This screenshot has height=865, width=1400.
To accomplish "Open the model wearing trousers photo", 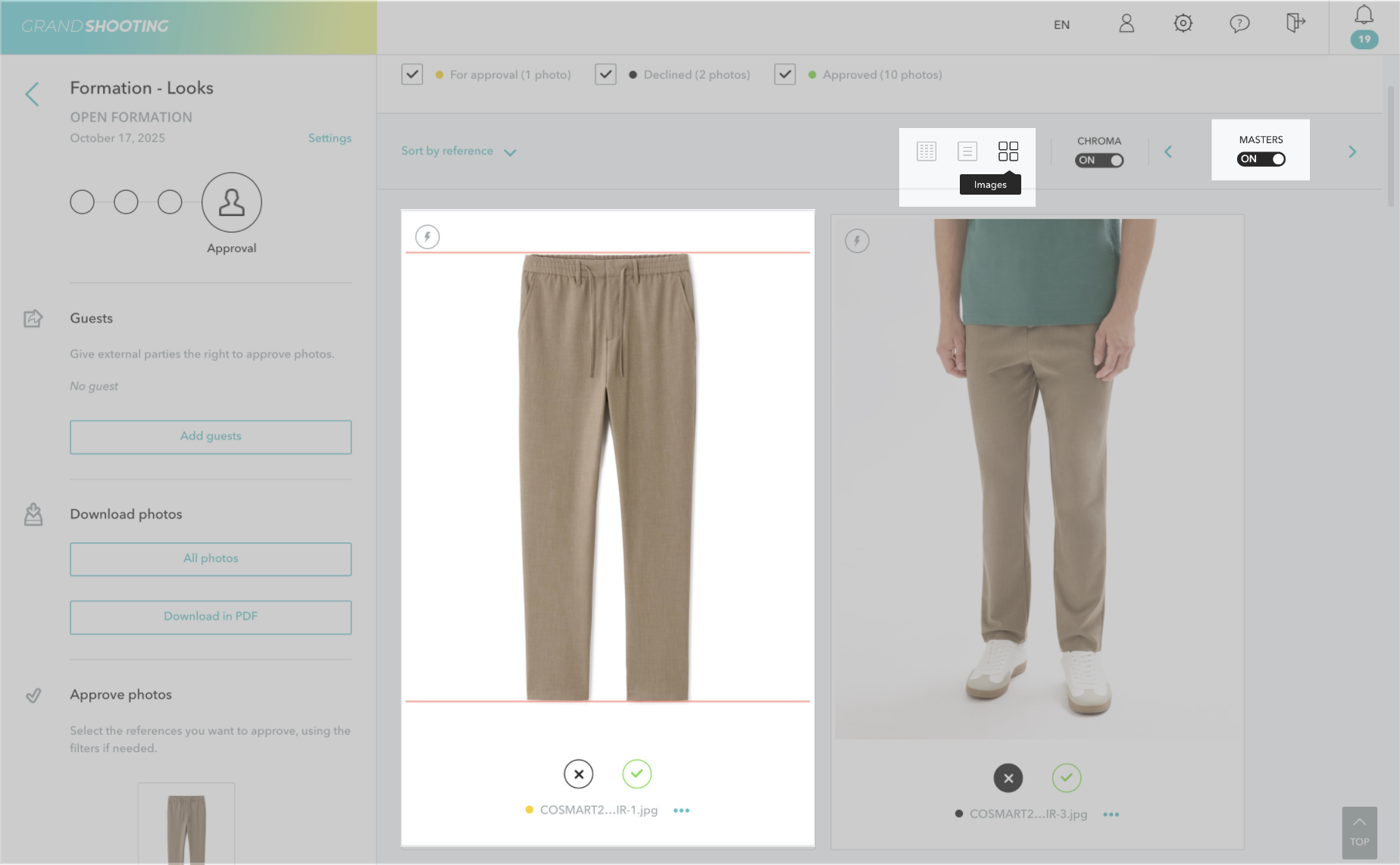I will 1037,479.
